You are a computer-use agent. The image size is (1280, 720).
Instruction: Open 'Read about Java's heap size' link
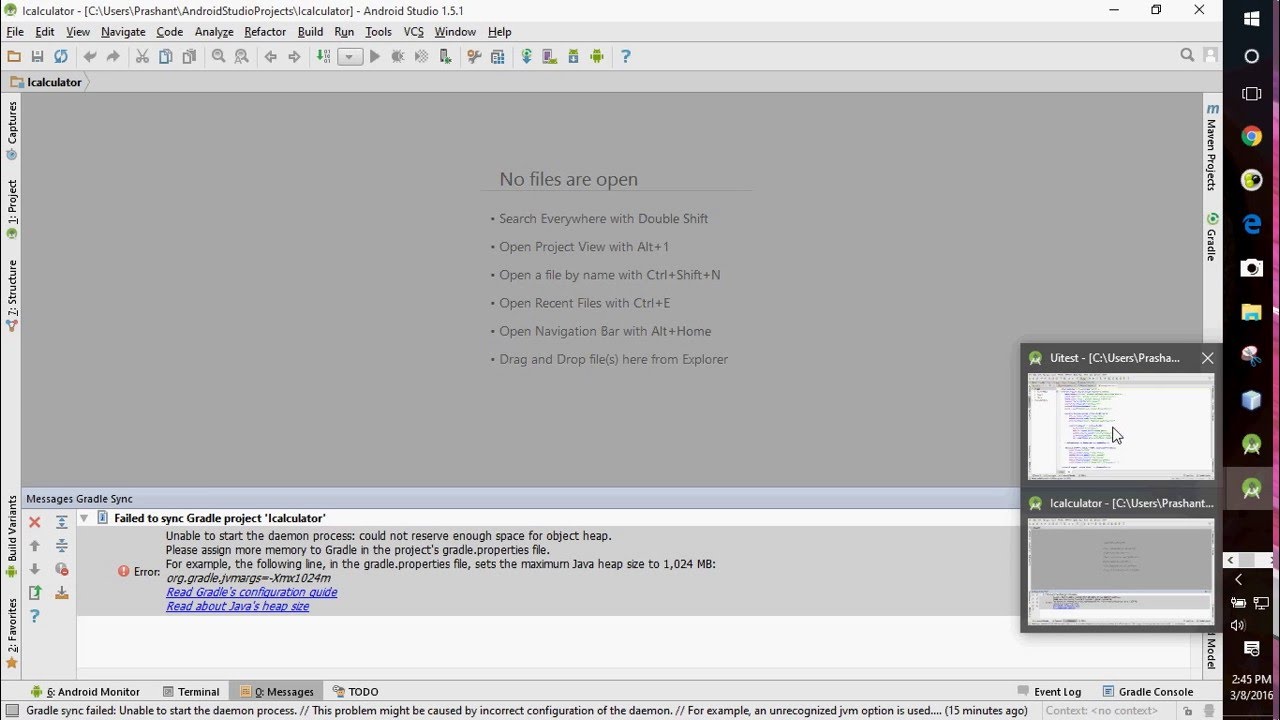[237, 606]
